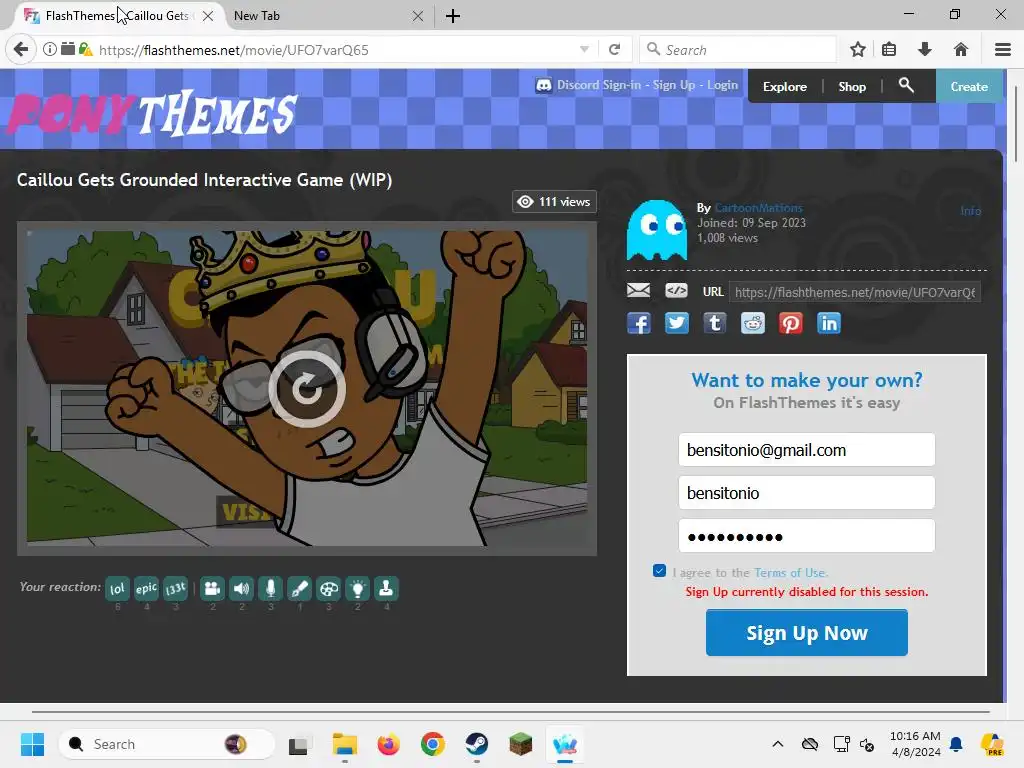Screen dimensions: 1024x768
Task: Bookmark this page with the star icon
Action: tap(858, 50)
